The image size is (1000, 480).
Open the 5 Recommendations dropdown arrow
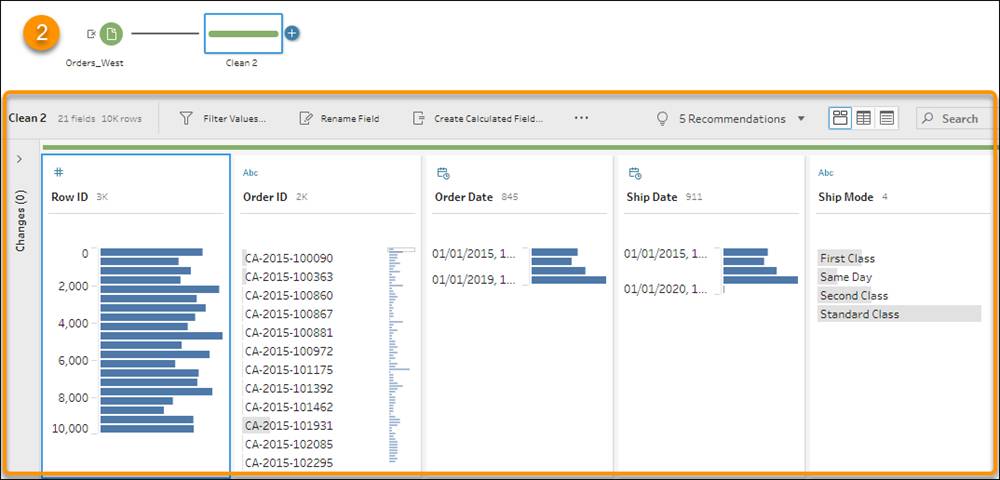click(801, 119)
